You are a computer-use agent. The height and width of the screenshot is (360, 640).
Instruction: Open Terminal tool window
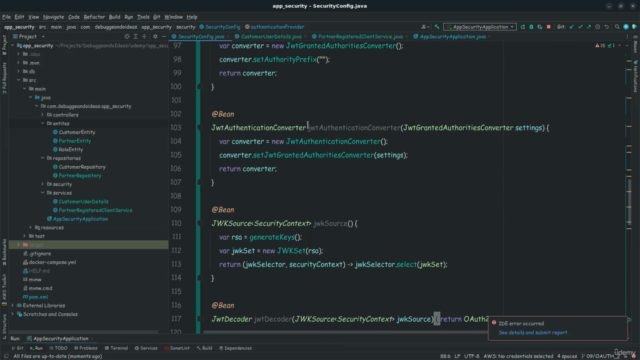point(116,348)
